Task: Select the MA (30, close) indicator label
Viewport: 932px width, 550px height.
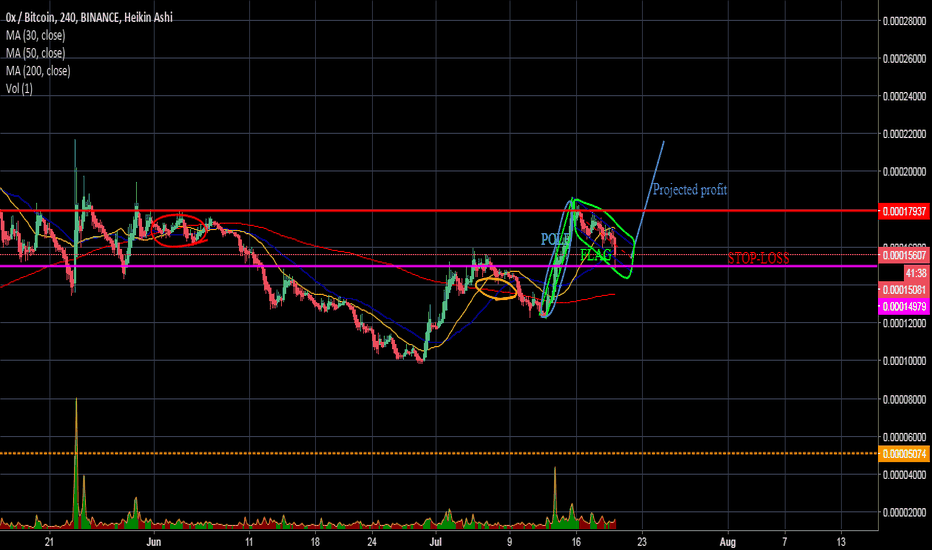Action: (x=36, y=36)
